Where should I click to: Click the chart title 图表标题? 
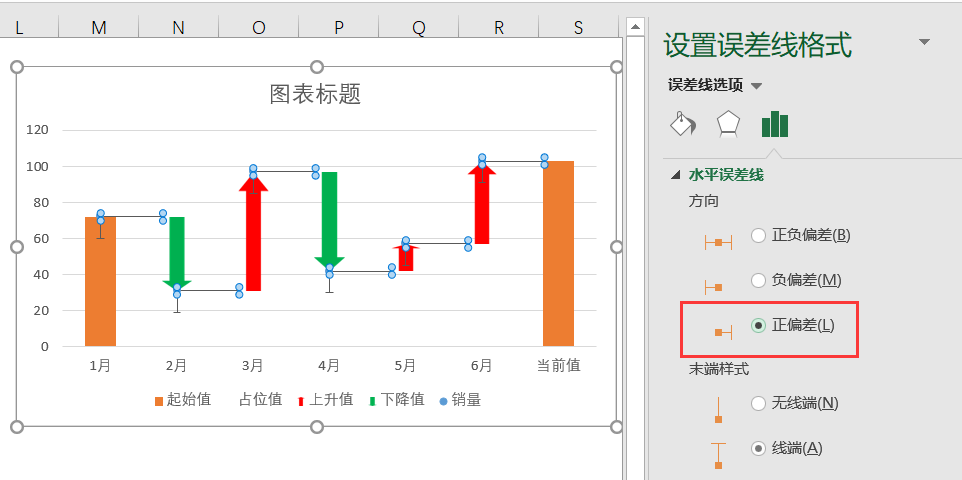click(x=315, y=94)
